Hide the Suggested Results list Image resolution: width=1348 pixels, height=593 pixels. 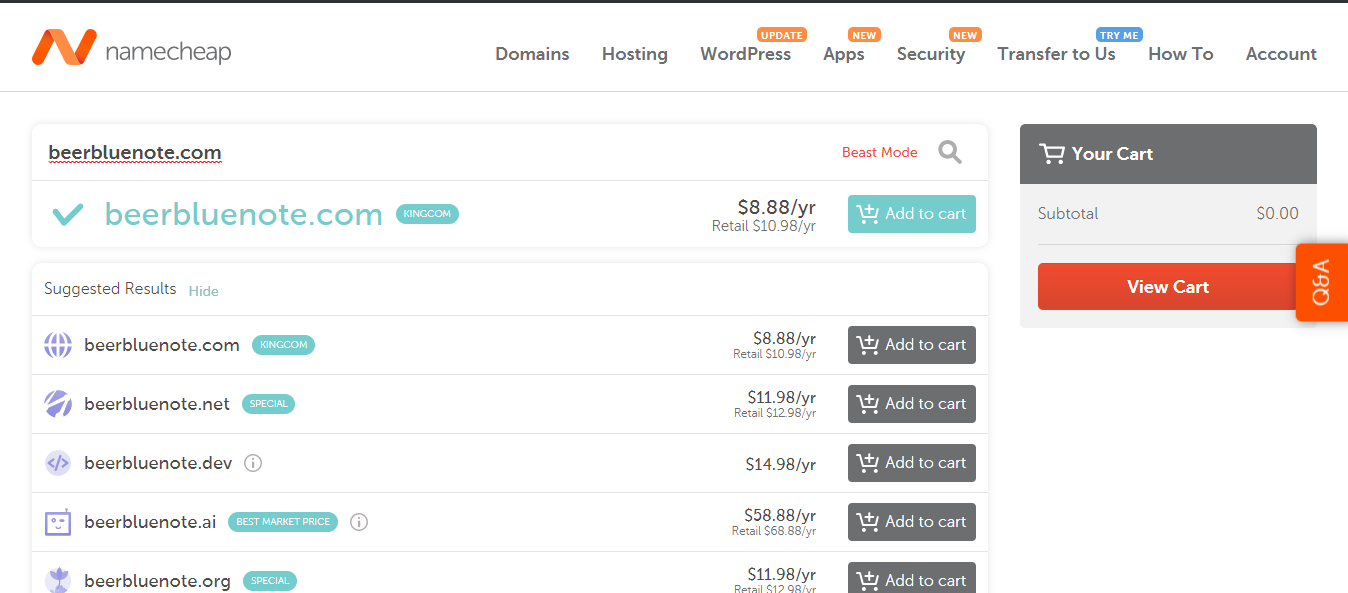(204, 291)
